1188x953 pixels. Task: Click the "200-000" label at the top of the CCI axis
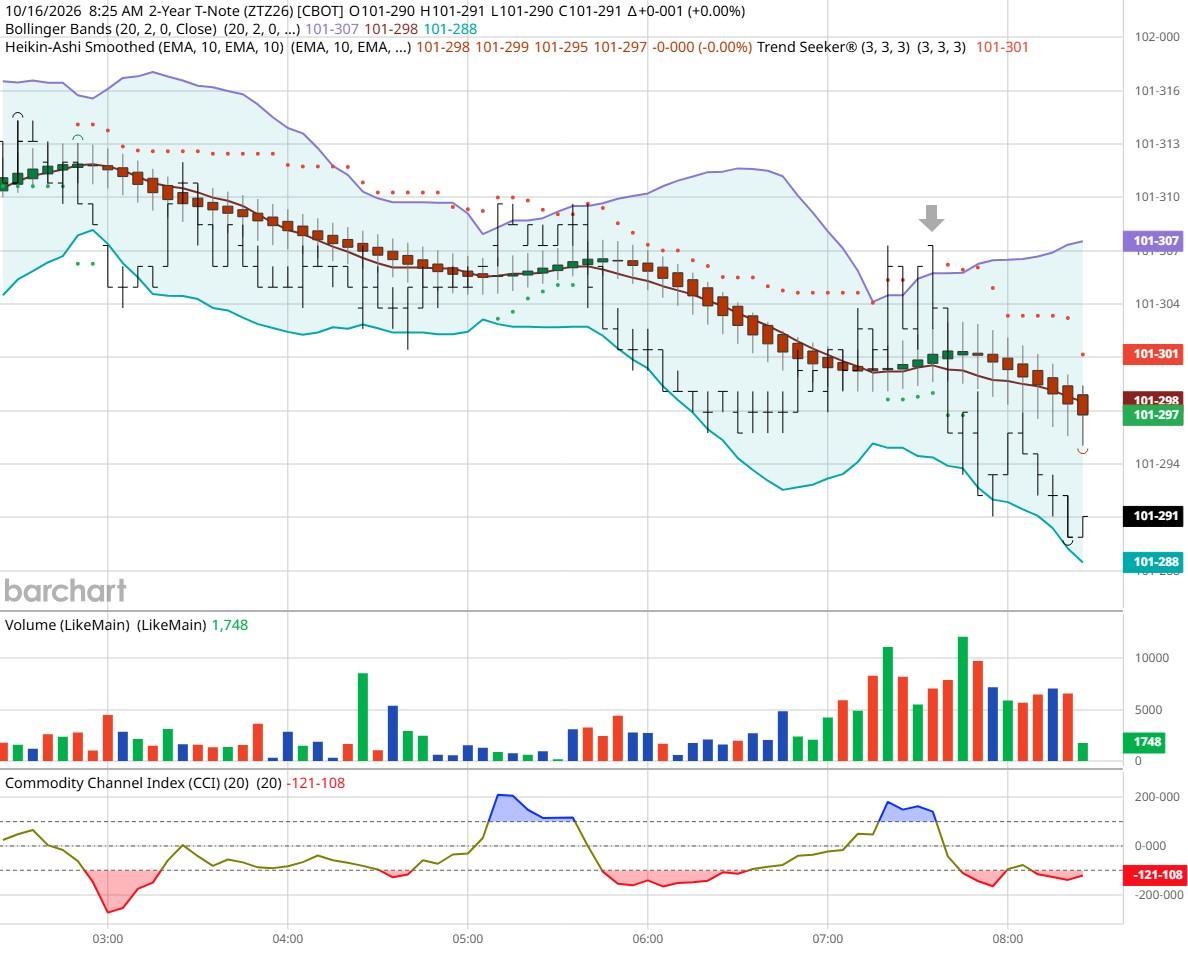[x=1157, y=797]
